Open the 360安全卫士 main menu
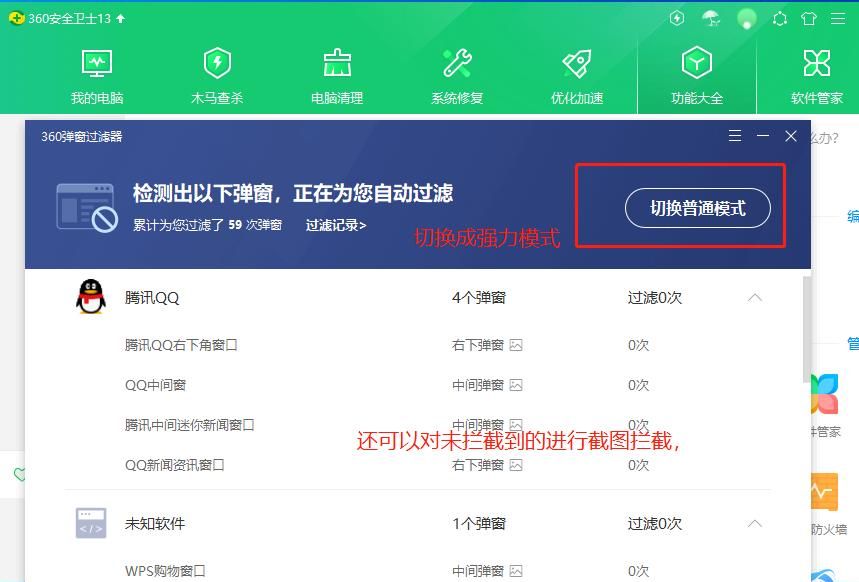Viewport: 859px width, 582px height. coord(838,18)
